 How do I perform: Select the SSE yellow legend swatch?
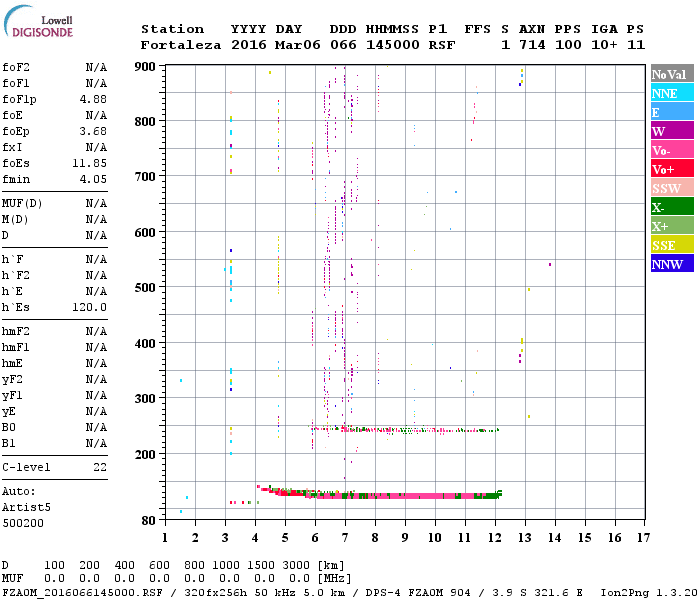pyautogui.click(x=672, y=245)
